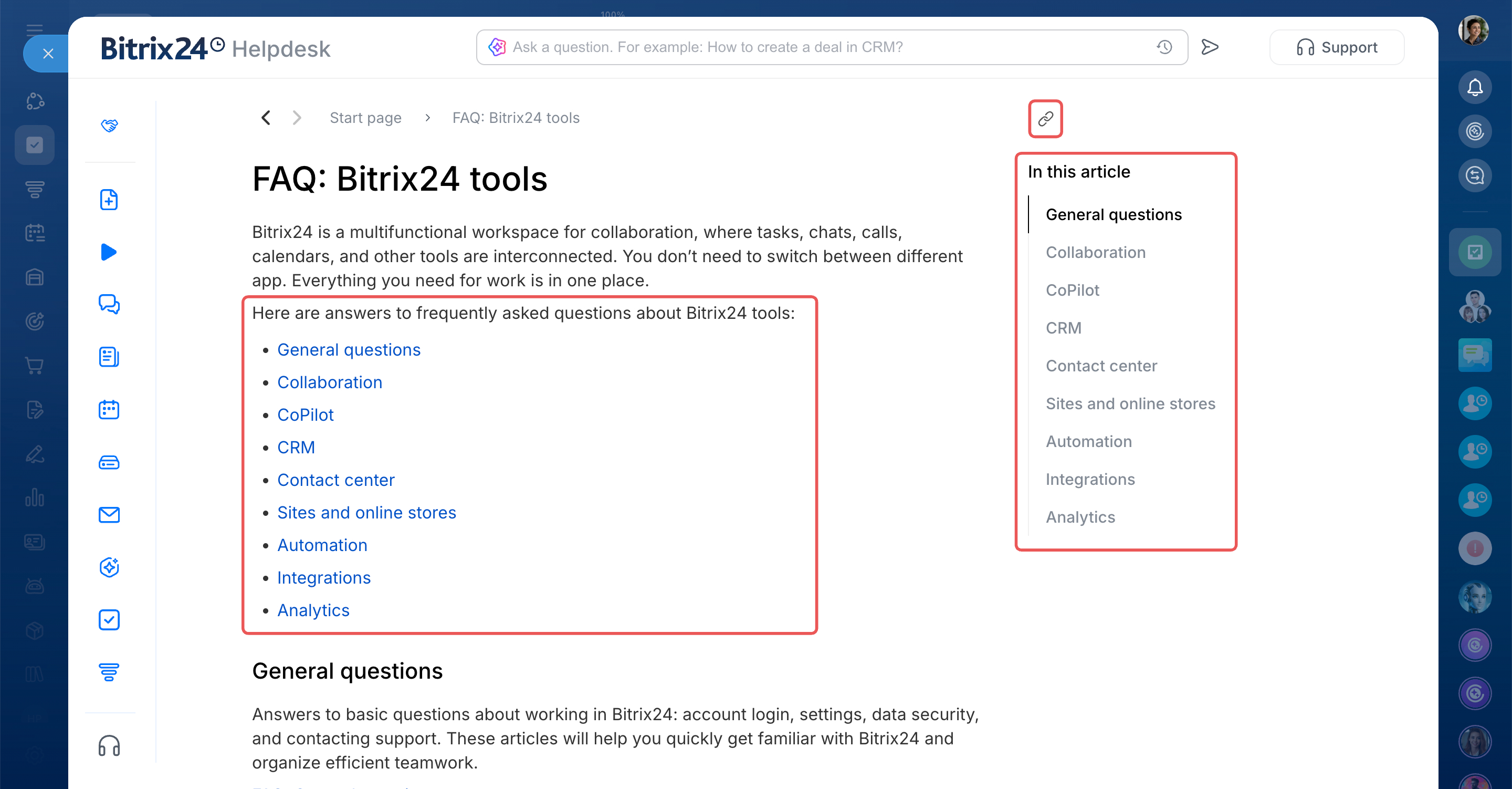
Task: Go forward with right chevron arrow
Action: click(x=297, y=118)
